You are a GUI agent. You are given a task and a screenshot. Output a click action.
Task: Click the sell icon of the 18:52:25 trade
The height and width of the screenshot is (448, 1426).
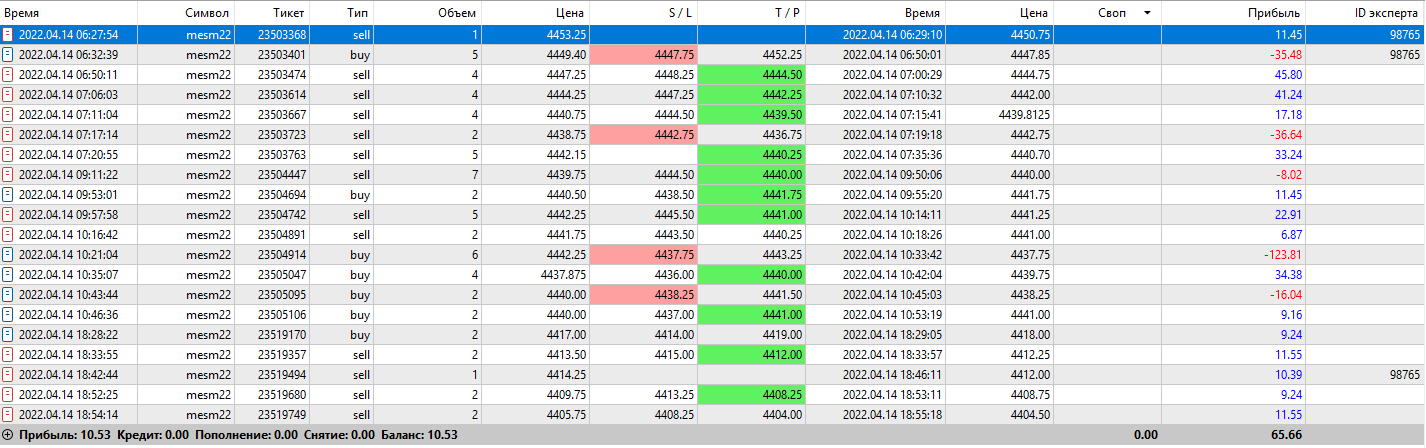coord(8,394)
